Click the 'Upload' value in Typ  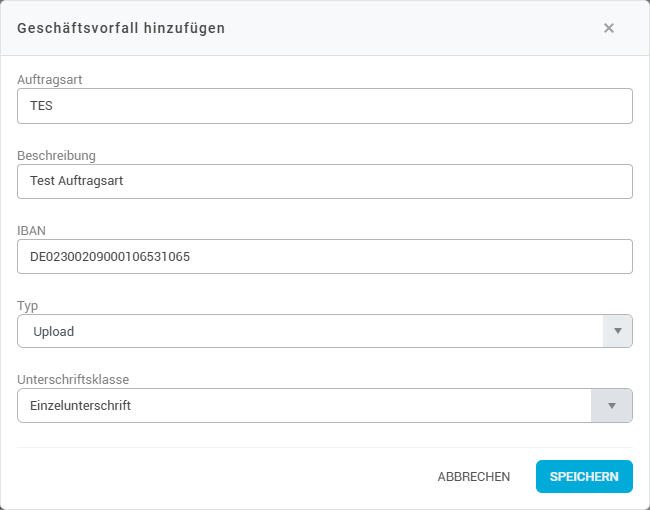52,331
